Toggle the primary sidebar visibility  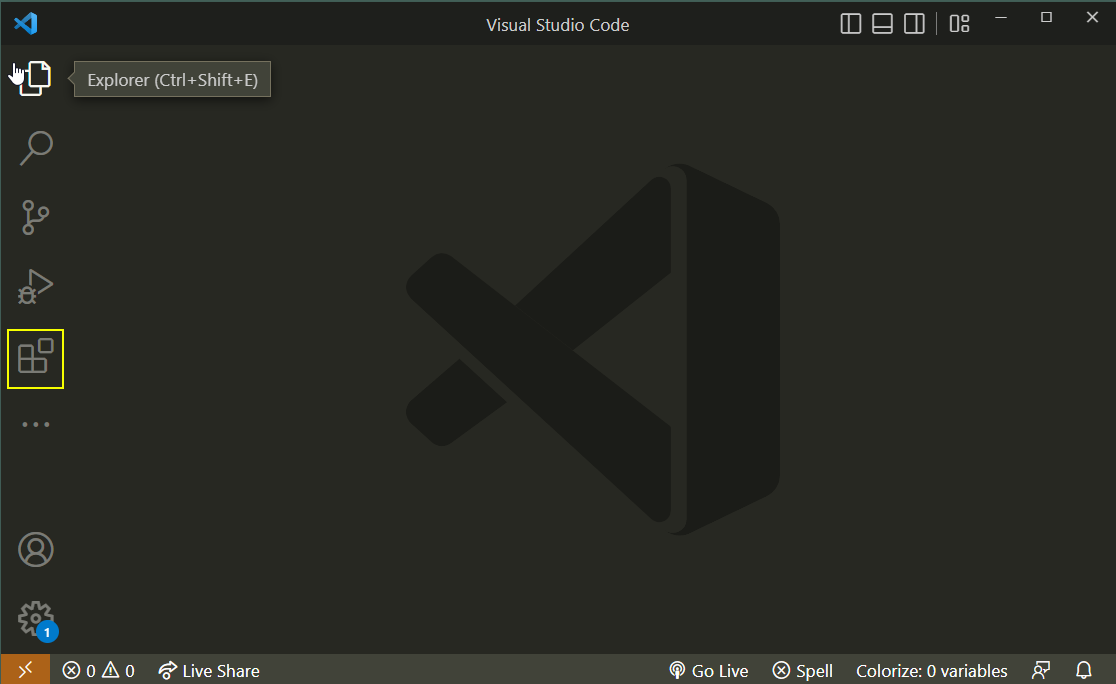tap(850, 23)
